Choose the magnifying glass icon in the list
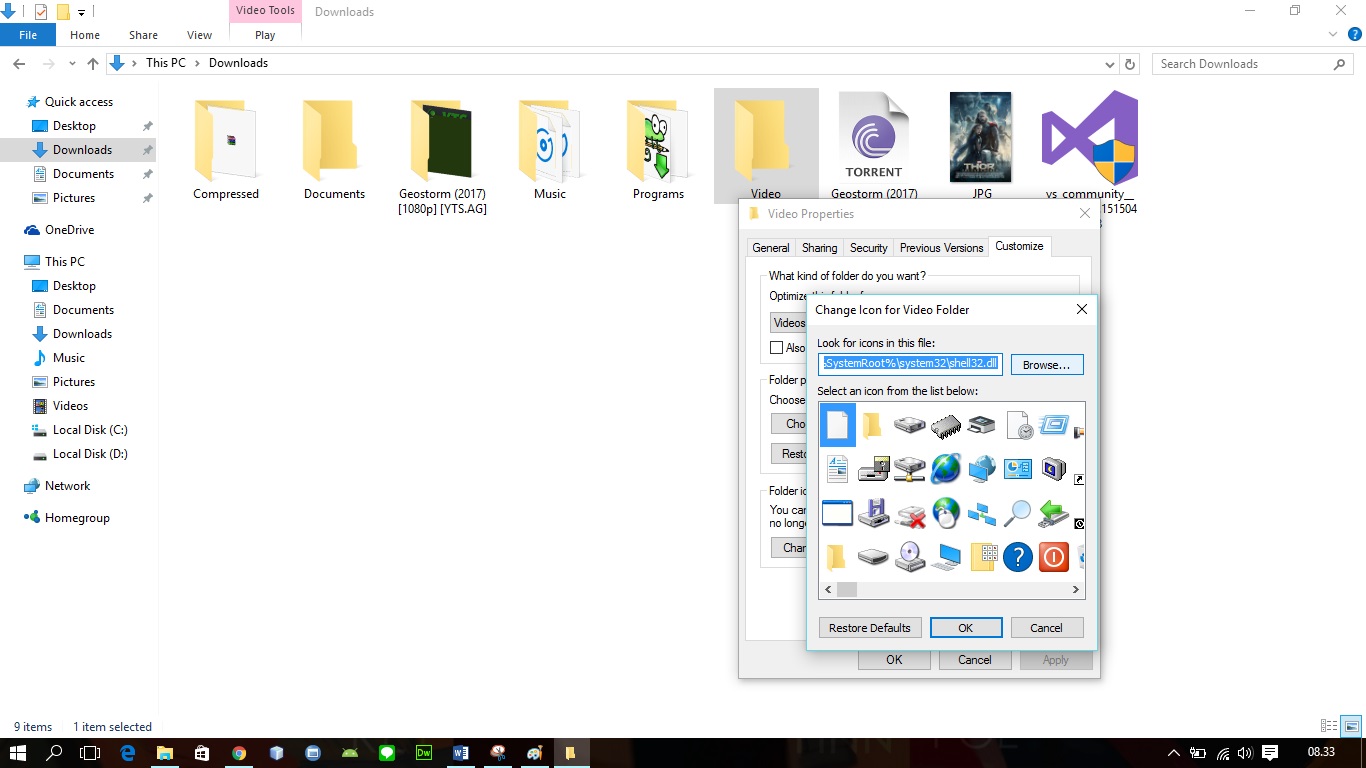 click(1018, 514)
